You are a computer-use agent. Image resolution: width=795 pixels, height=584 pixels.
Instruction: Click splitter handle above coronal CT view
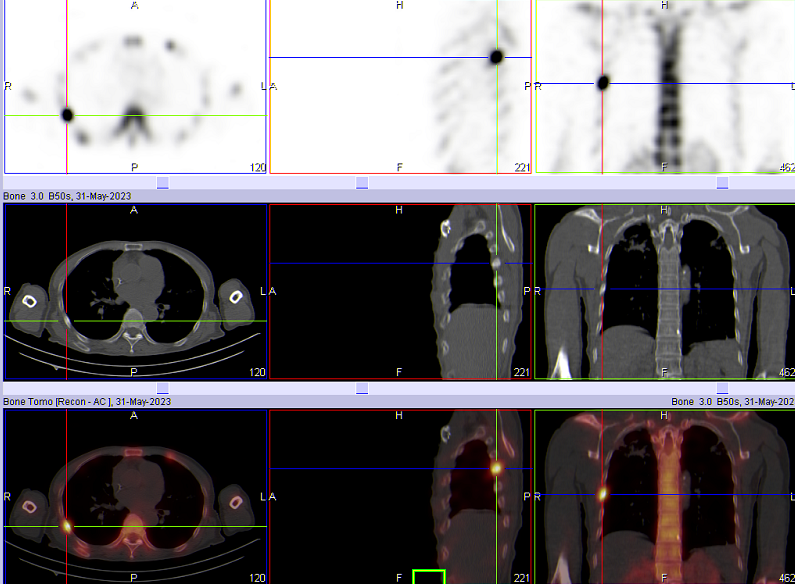[723, 183]
